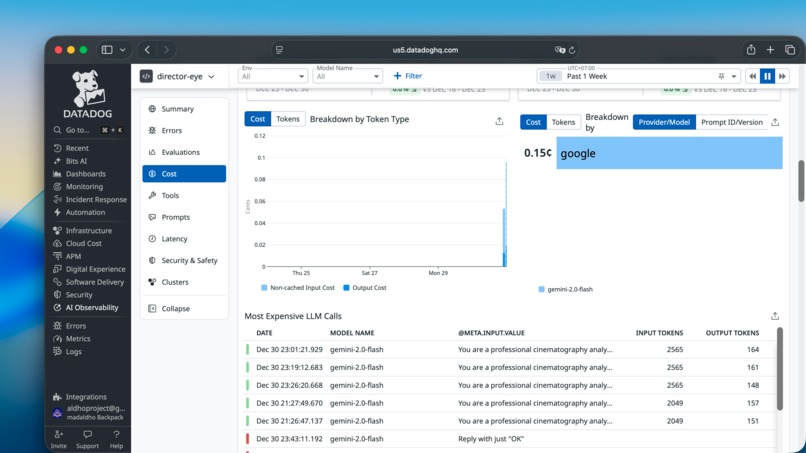Pause live time updates

(767, 77)
